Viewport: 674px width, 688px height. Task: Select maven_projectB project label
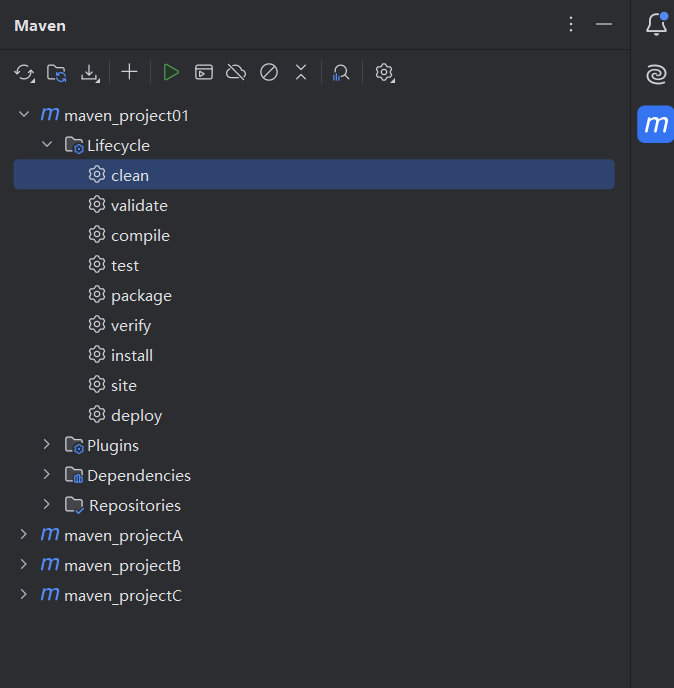click(x=122, y=566)
